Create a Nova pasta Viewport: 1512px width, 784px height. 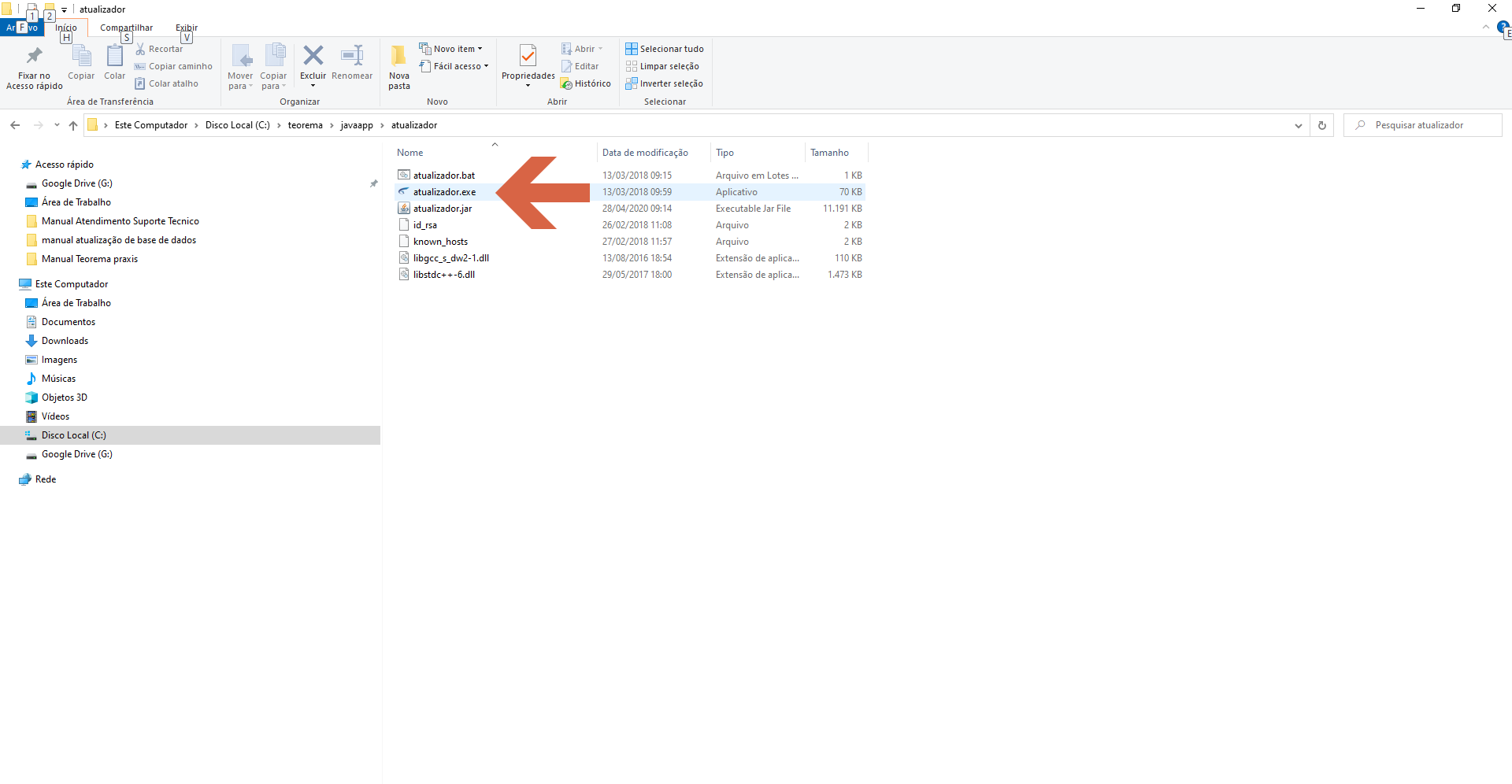tap(399, 68)
